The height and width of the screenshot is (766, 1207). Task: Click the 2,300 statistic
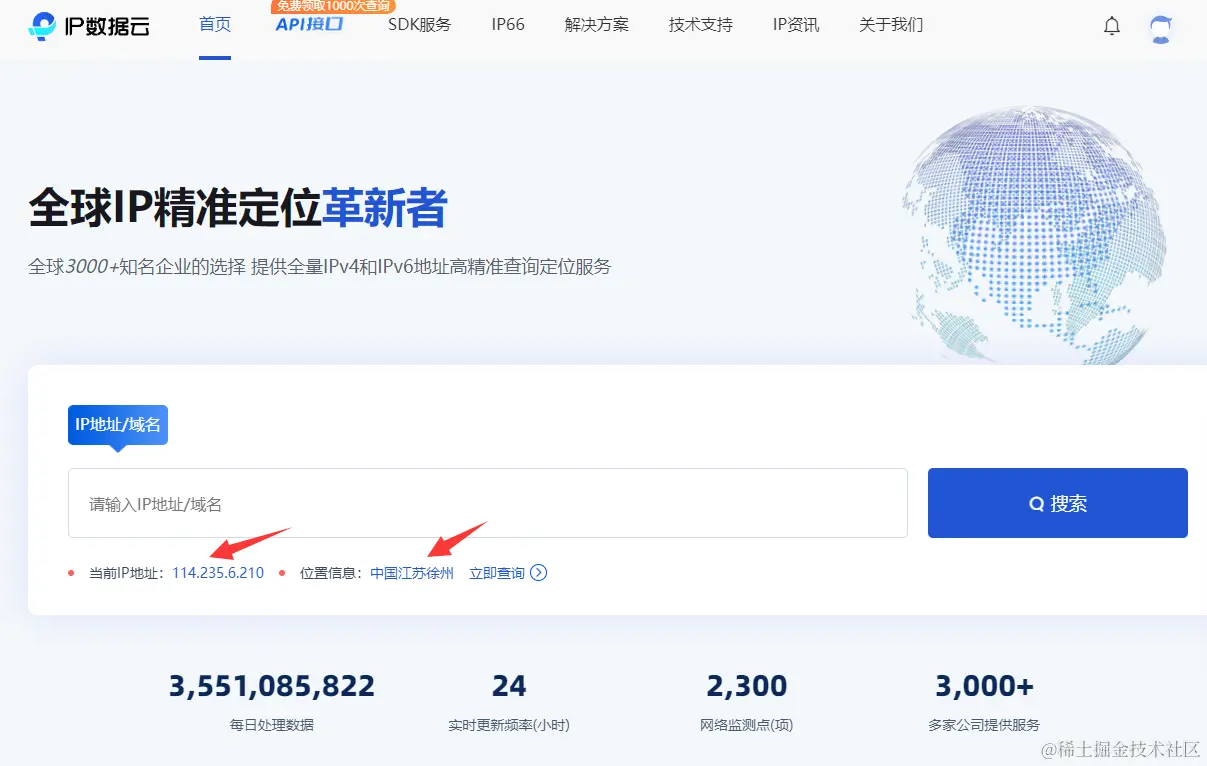[x=747, y=686]
